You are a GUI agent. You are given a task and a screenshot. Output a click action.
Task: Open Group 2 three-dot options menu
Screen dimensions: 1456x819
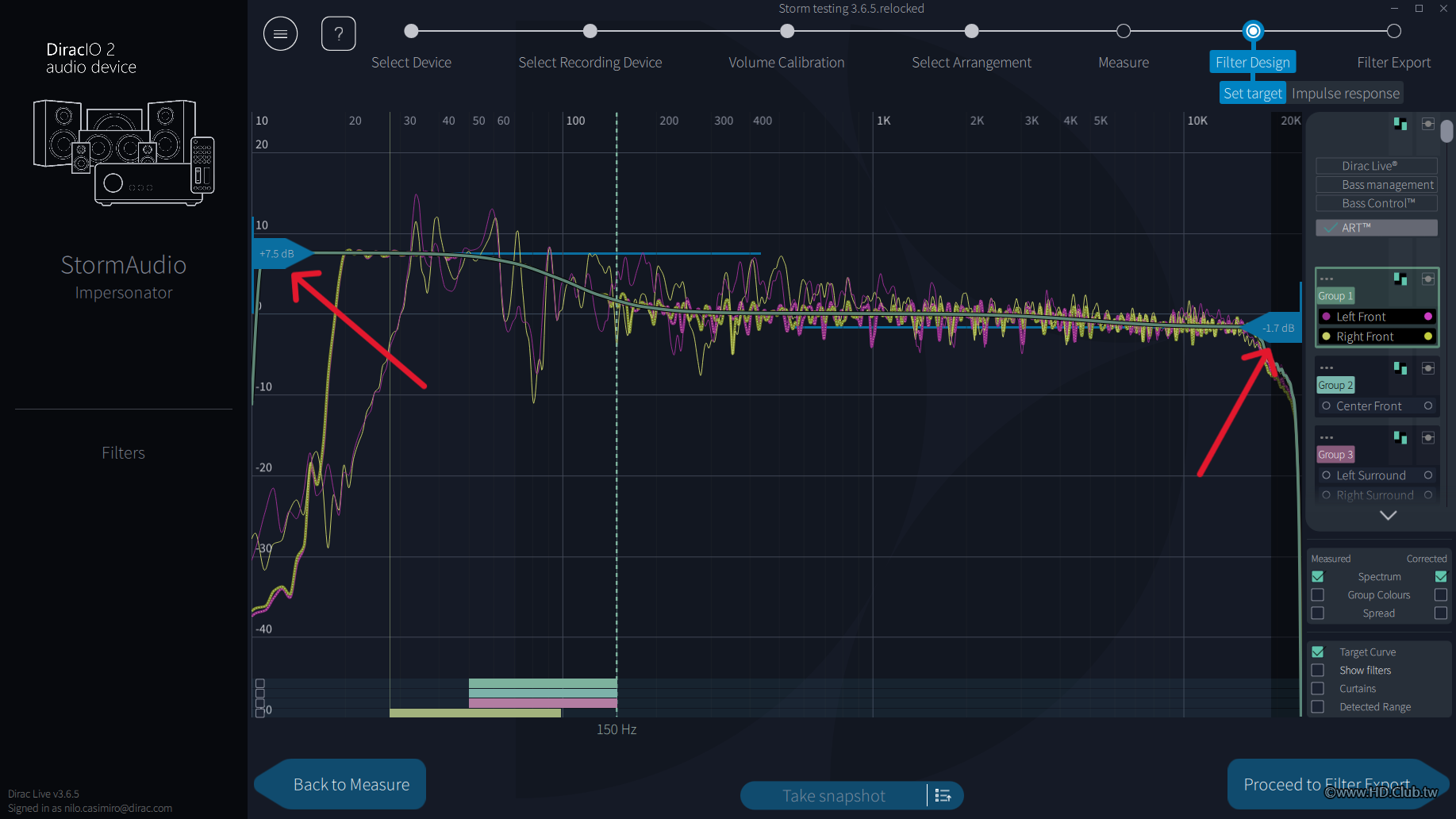click(x=1327, y=367)
